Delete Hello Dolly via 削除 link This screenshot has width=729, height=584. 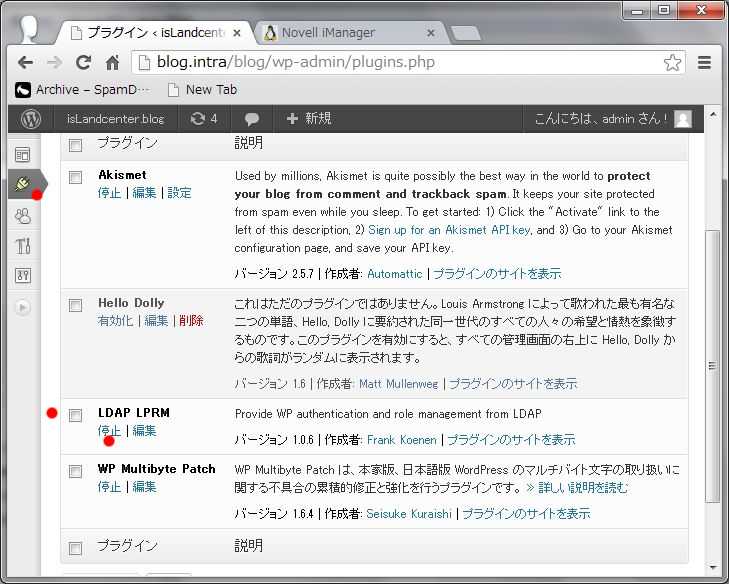pyautogui.click(x=191, y=320)
